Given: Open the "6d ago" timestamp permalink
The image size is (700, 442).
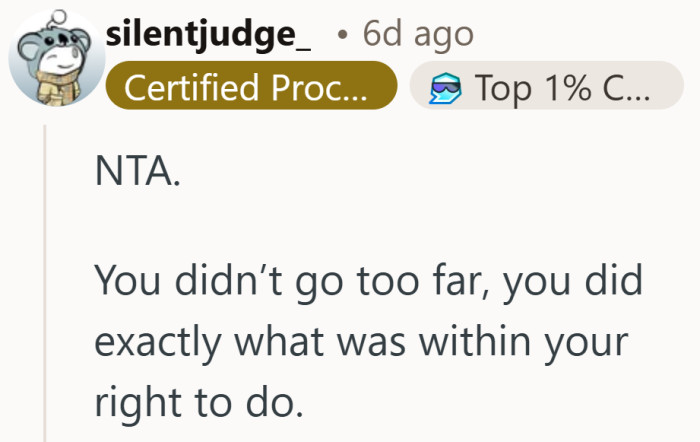Looking at the screenshot, I should tap(417, 36).
